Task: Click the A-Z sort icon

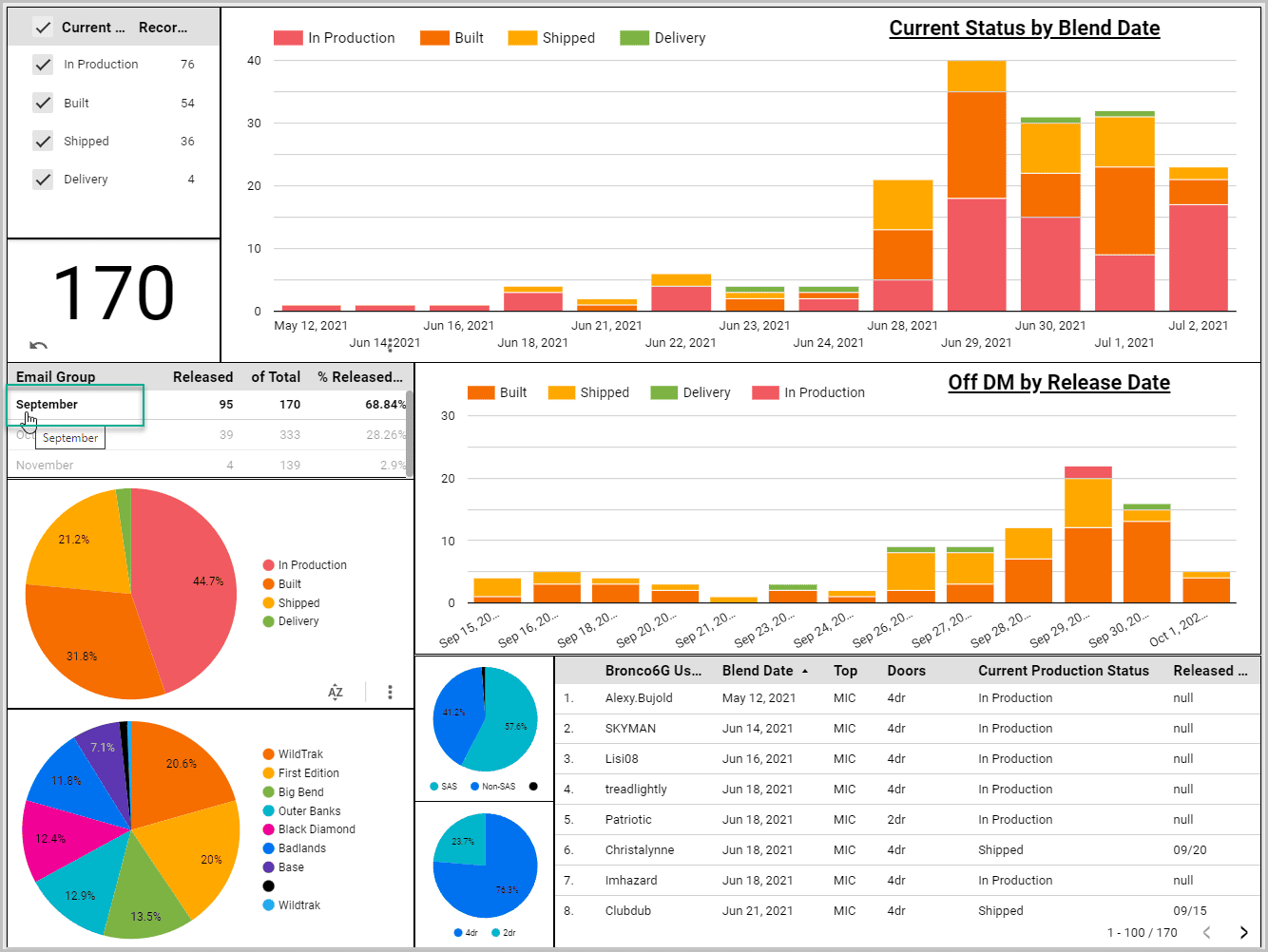Action: [336, 692]
